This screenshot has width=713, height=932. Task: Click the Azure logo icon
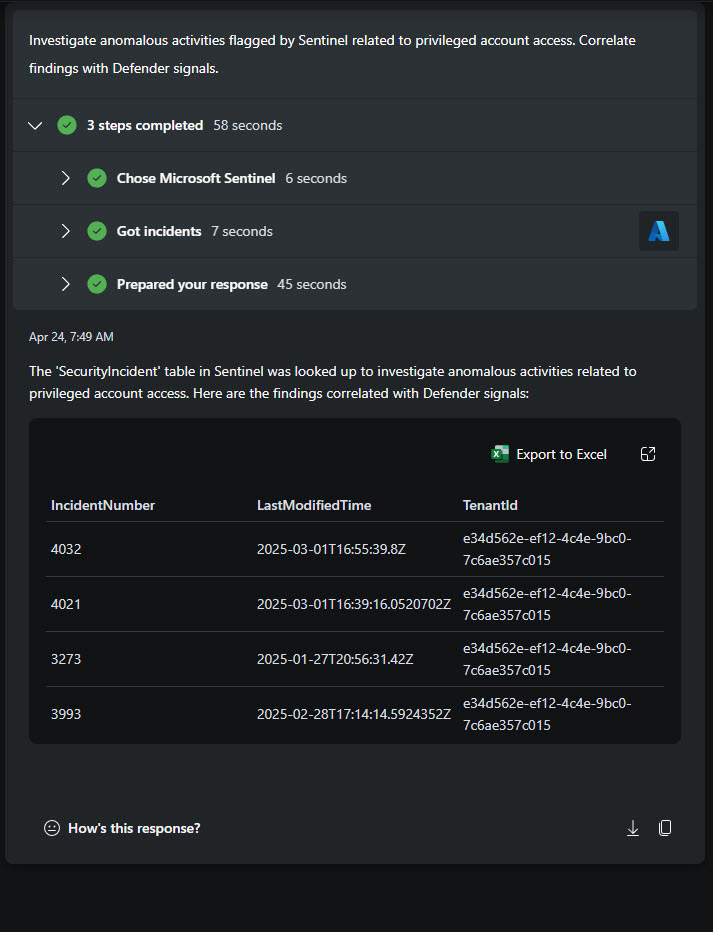pos(658,231)
